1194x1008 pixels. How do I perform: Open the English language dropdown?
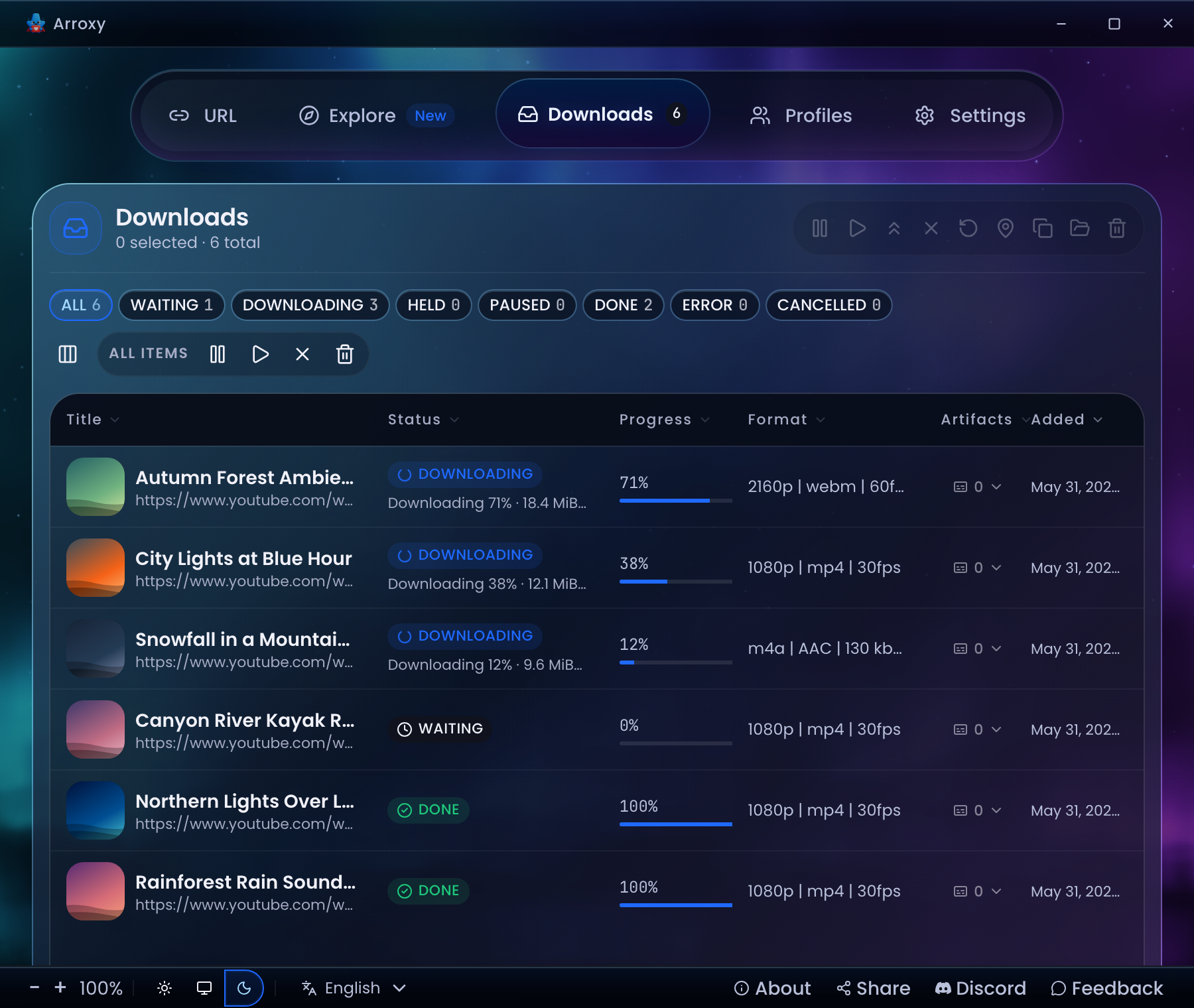coord(354,988)
